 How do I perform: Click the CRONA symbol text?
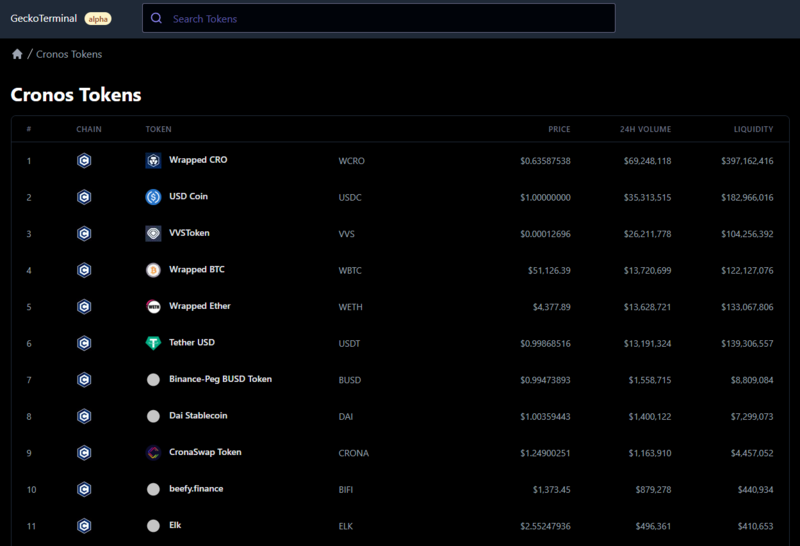pyautogui.click(x=354, y=453)
